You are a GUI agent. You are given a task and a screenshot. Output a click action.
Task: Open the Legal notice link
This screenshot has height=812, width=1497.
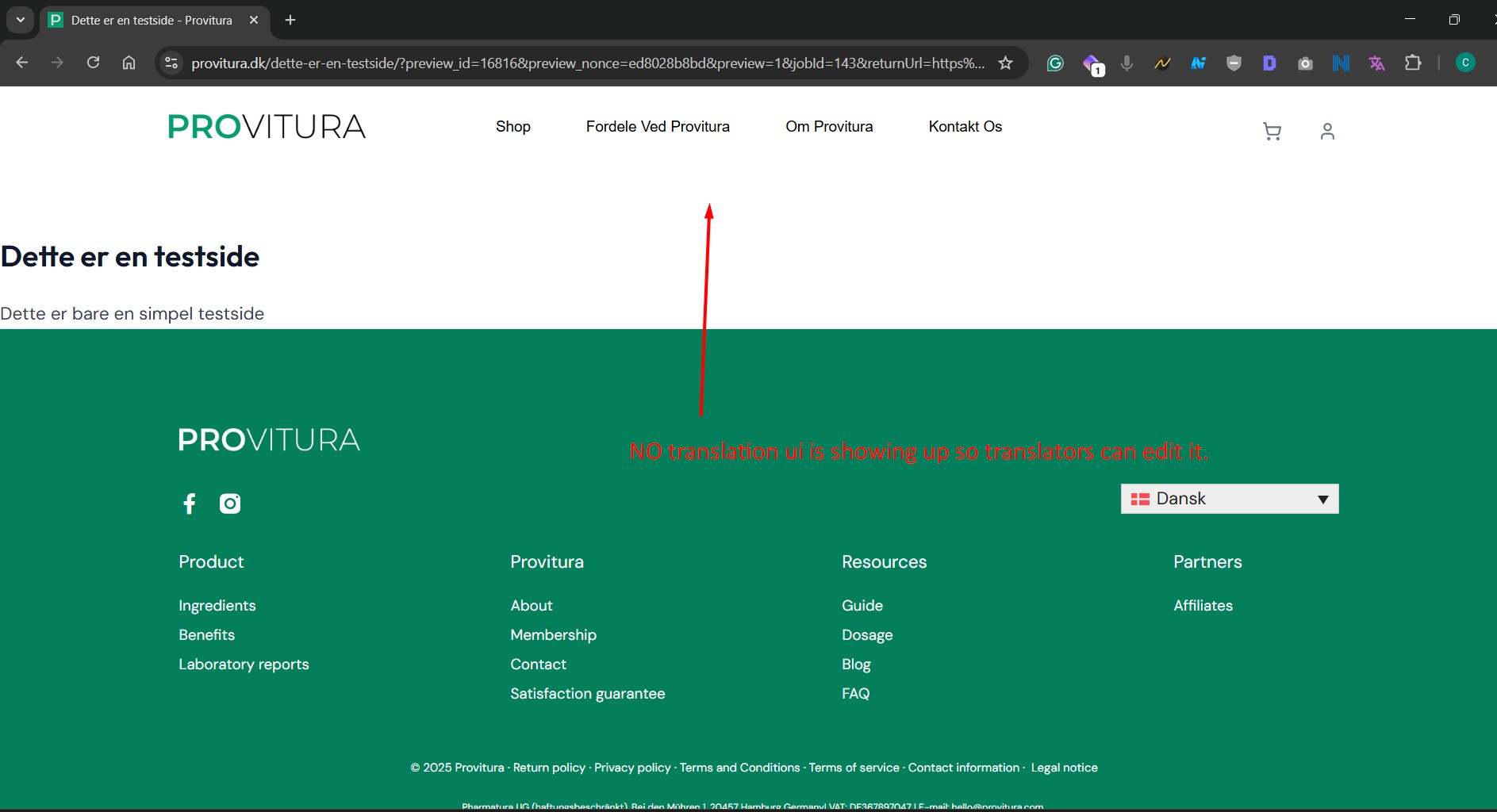(x=1064, y=768)
